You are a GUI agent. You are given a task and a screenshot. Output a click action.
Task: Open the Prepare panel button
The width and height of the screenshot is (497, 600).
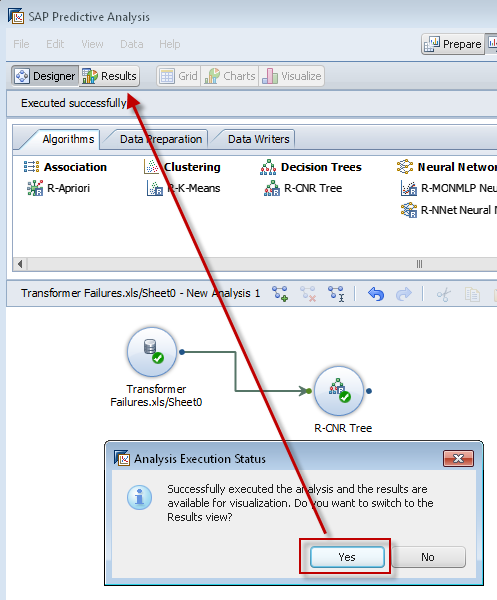(453, 44)
